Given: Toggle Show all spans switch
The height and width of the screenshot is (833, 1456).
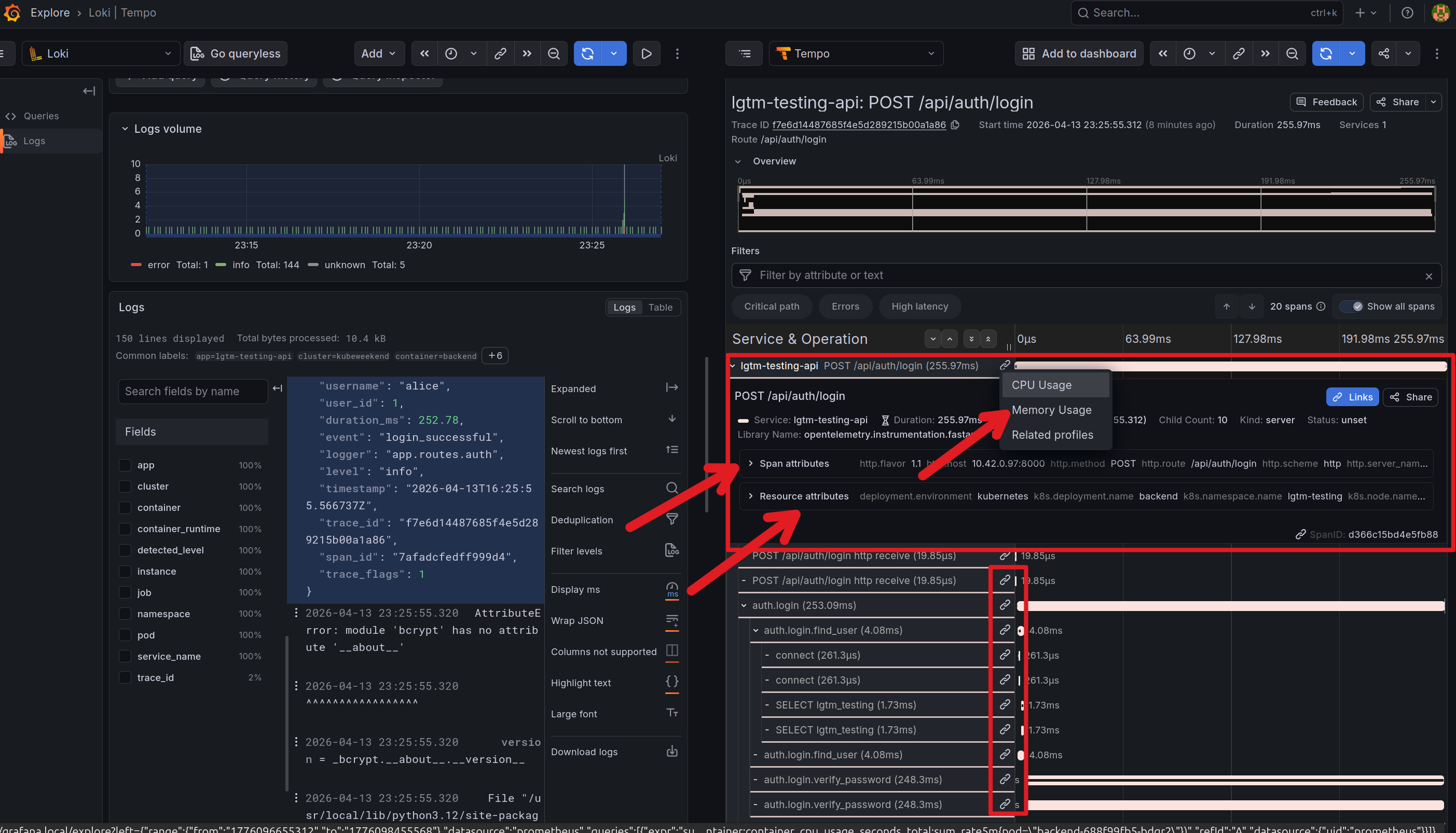Looking at the screenshot, I should tap(1352, 307).
